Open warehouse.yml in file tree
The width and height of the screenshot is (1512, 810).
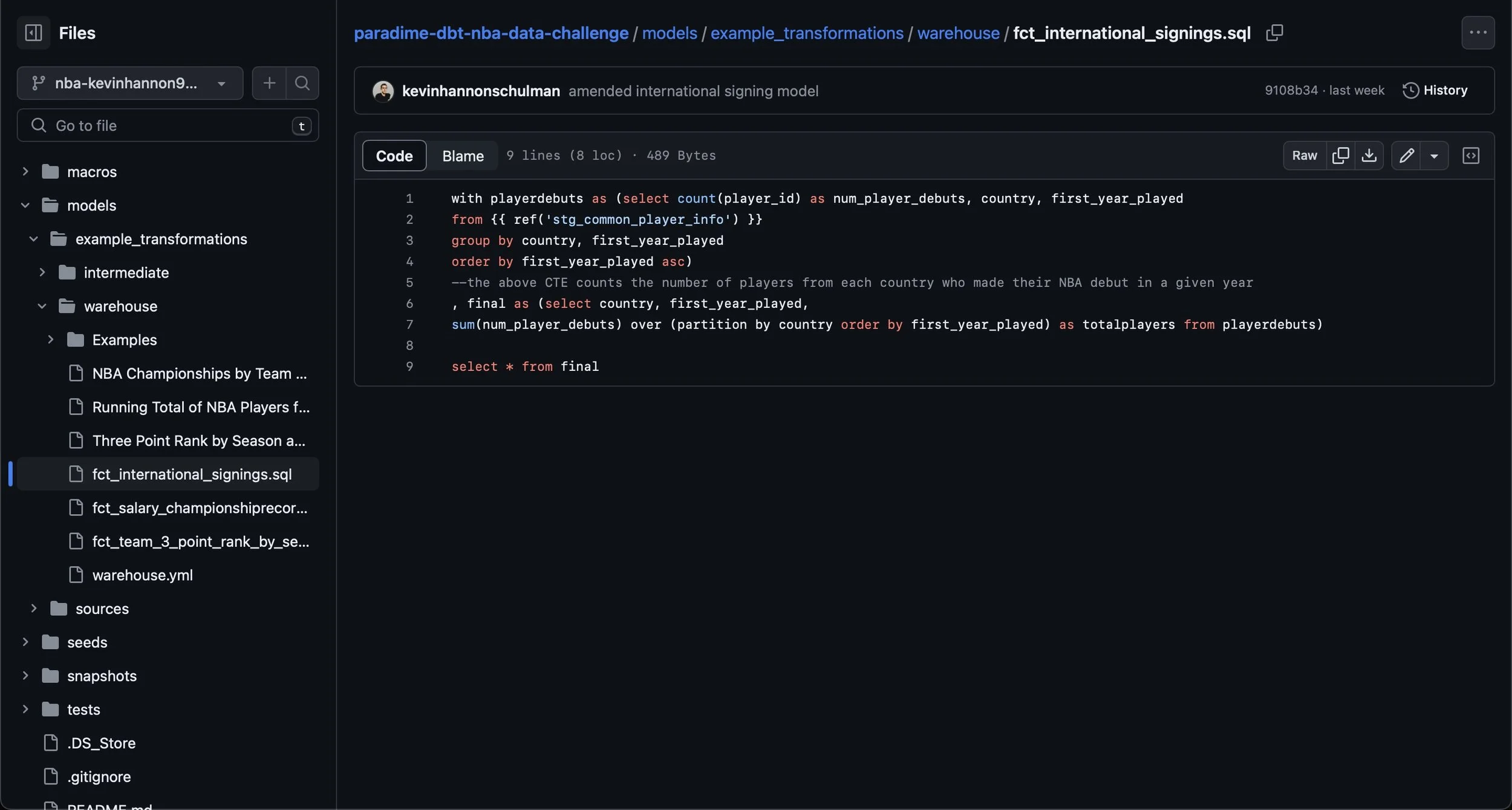(142, 575)
